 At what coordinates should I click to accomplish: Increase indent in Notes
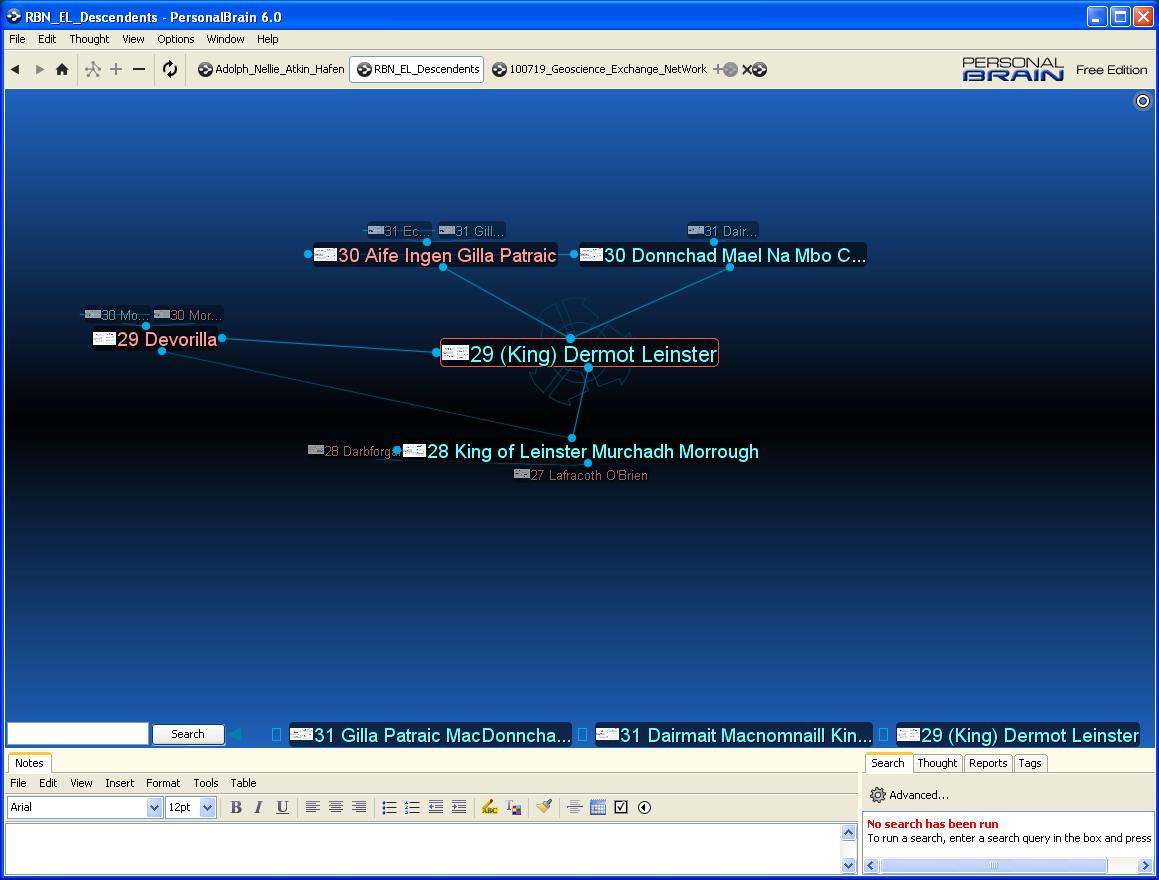pos(458,807)
